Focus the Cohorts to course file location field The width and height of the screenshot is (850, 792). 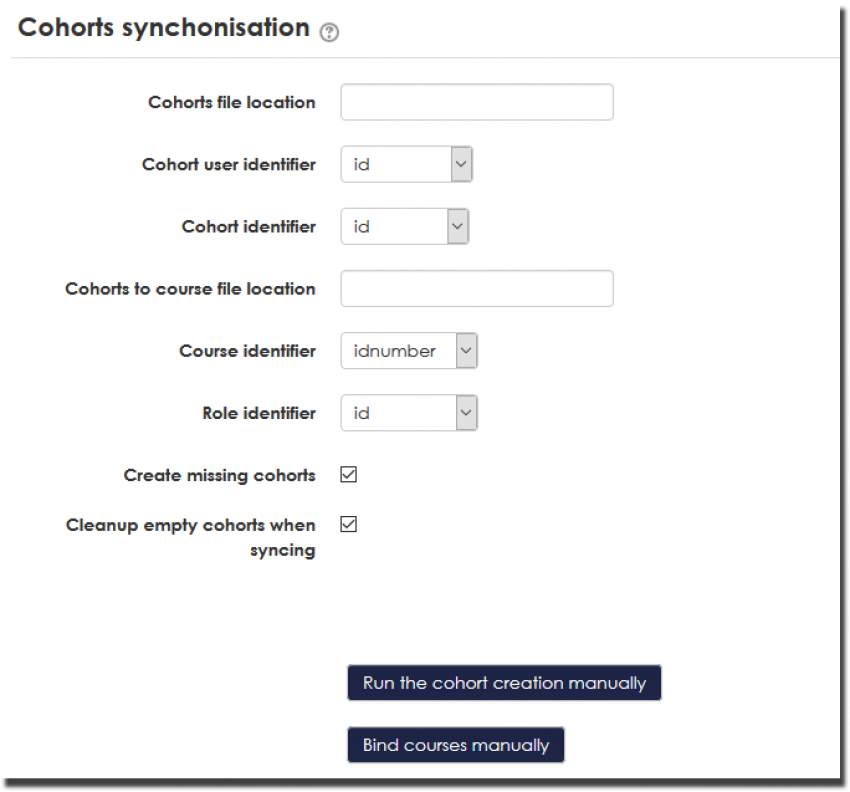pos(476,289)
